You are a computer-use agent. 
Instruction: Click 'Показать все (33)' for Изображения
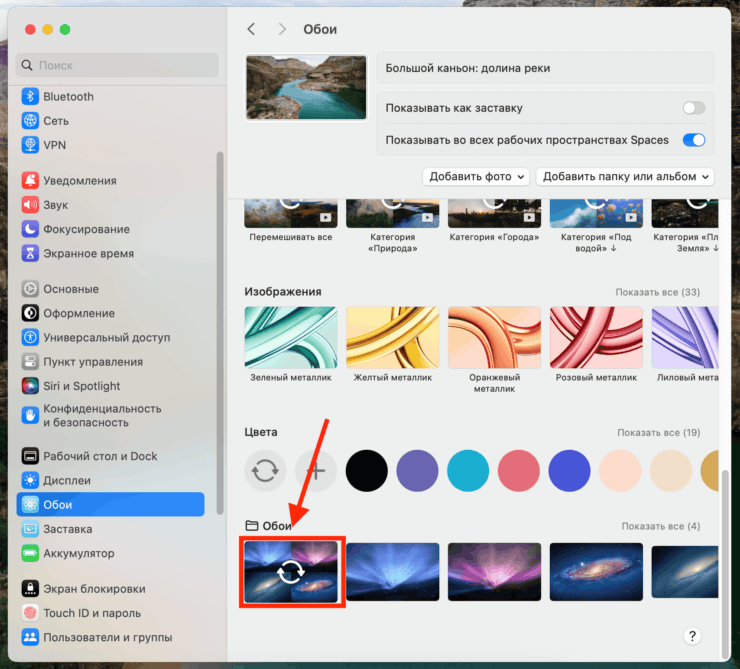click(657, 292)
